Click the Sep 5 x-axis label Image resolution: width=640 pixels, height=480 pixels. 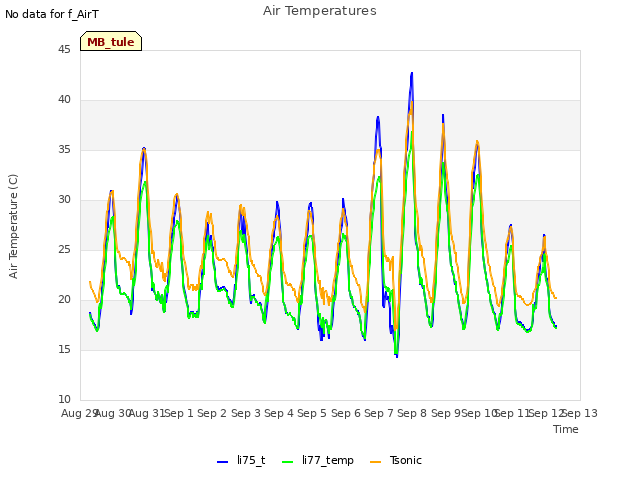312,413
